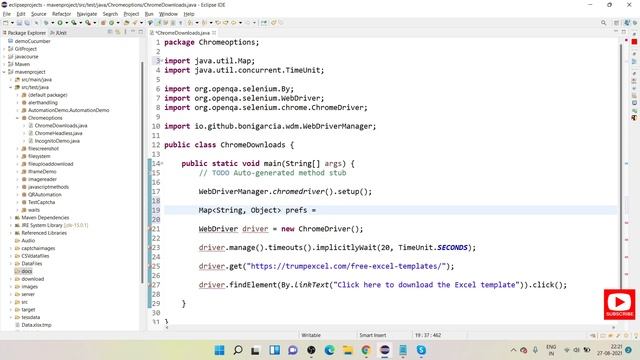Open Google Chrome from the taskbar
This screenshot has height=360, width=640.
coord(366,350)
